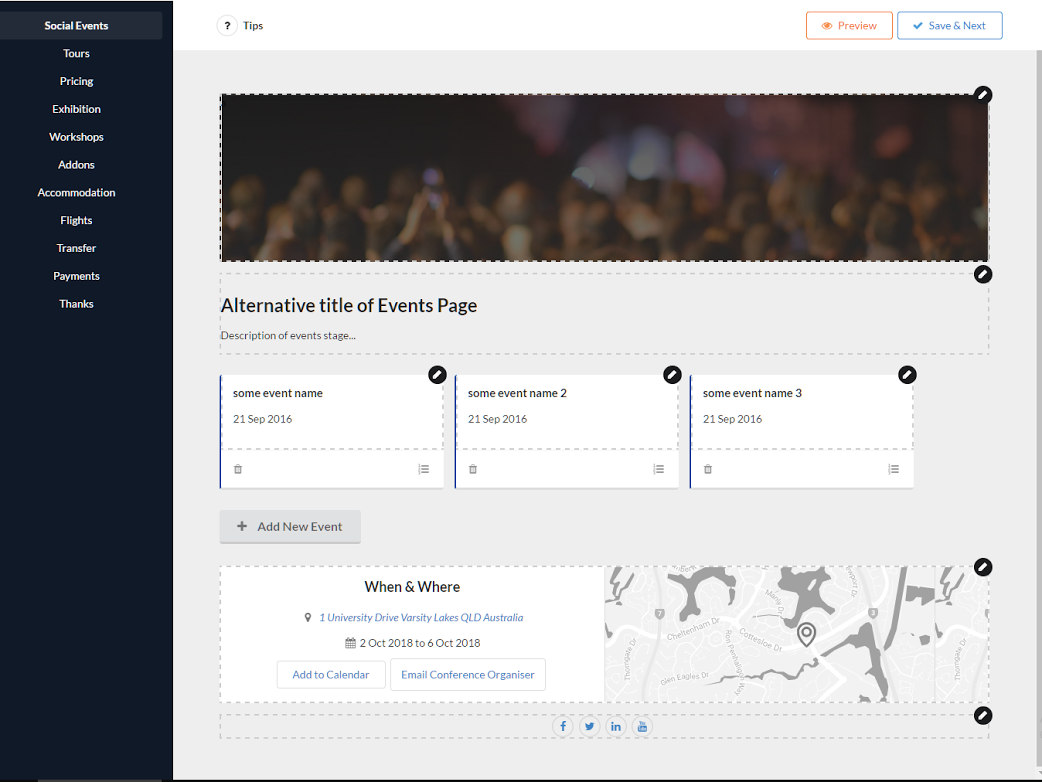Edit the banner image via its pencil icon
The width and height of the screenshot is (1042, 782).
(983, 95)
